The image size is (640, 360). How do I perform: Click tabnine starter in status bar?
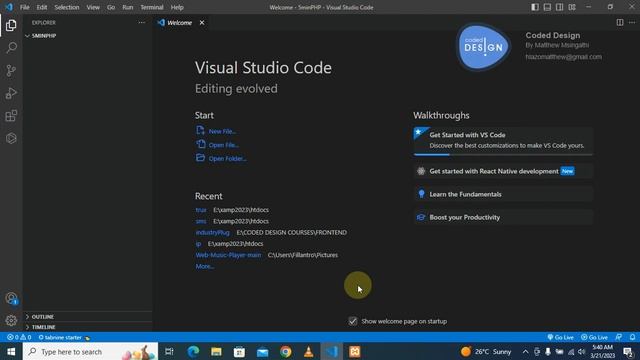64,338
